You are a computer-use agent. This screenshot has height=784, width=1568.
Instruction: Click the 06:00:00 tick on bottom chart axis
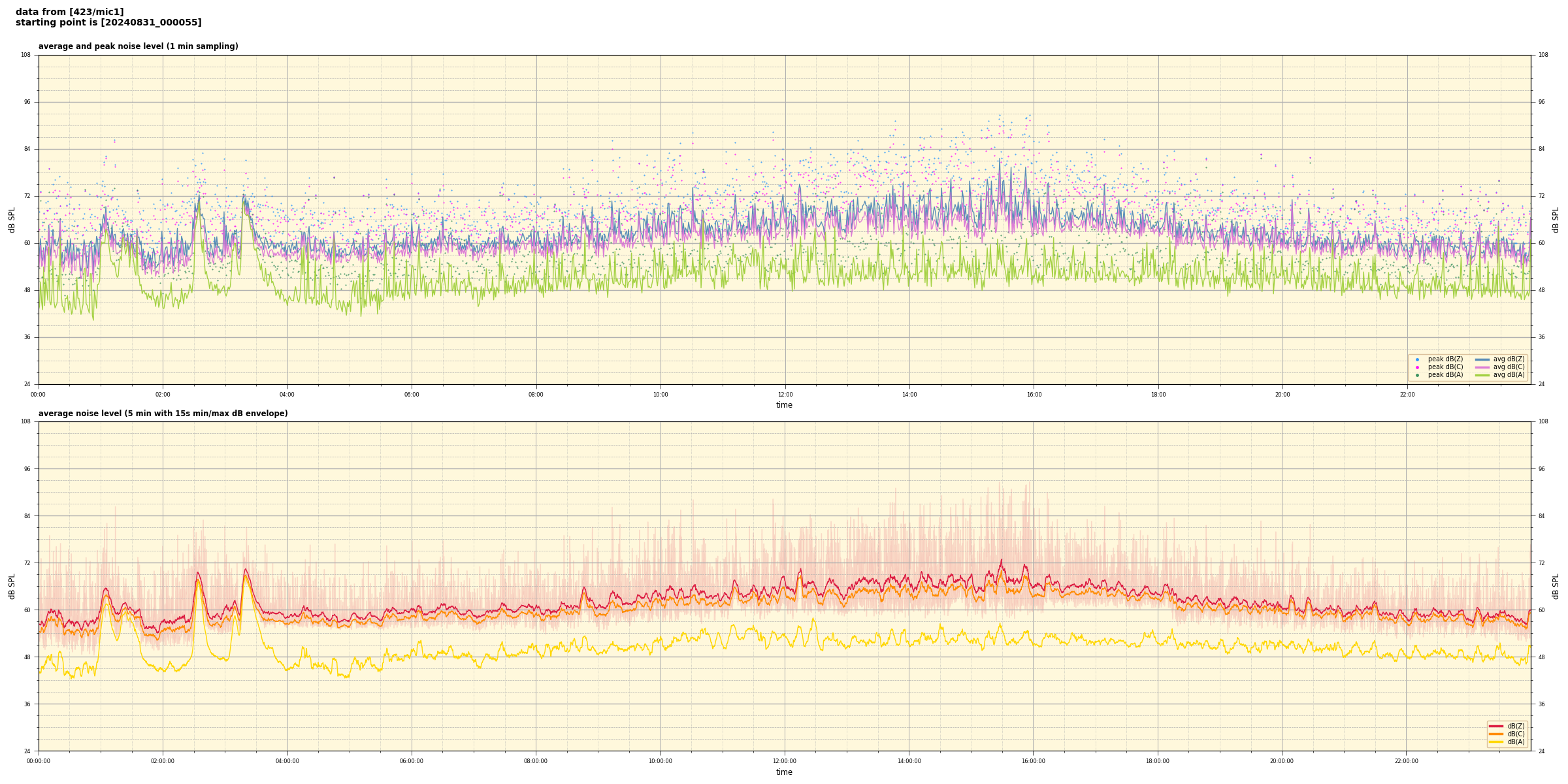click(412, 761)
